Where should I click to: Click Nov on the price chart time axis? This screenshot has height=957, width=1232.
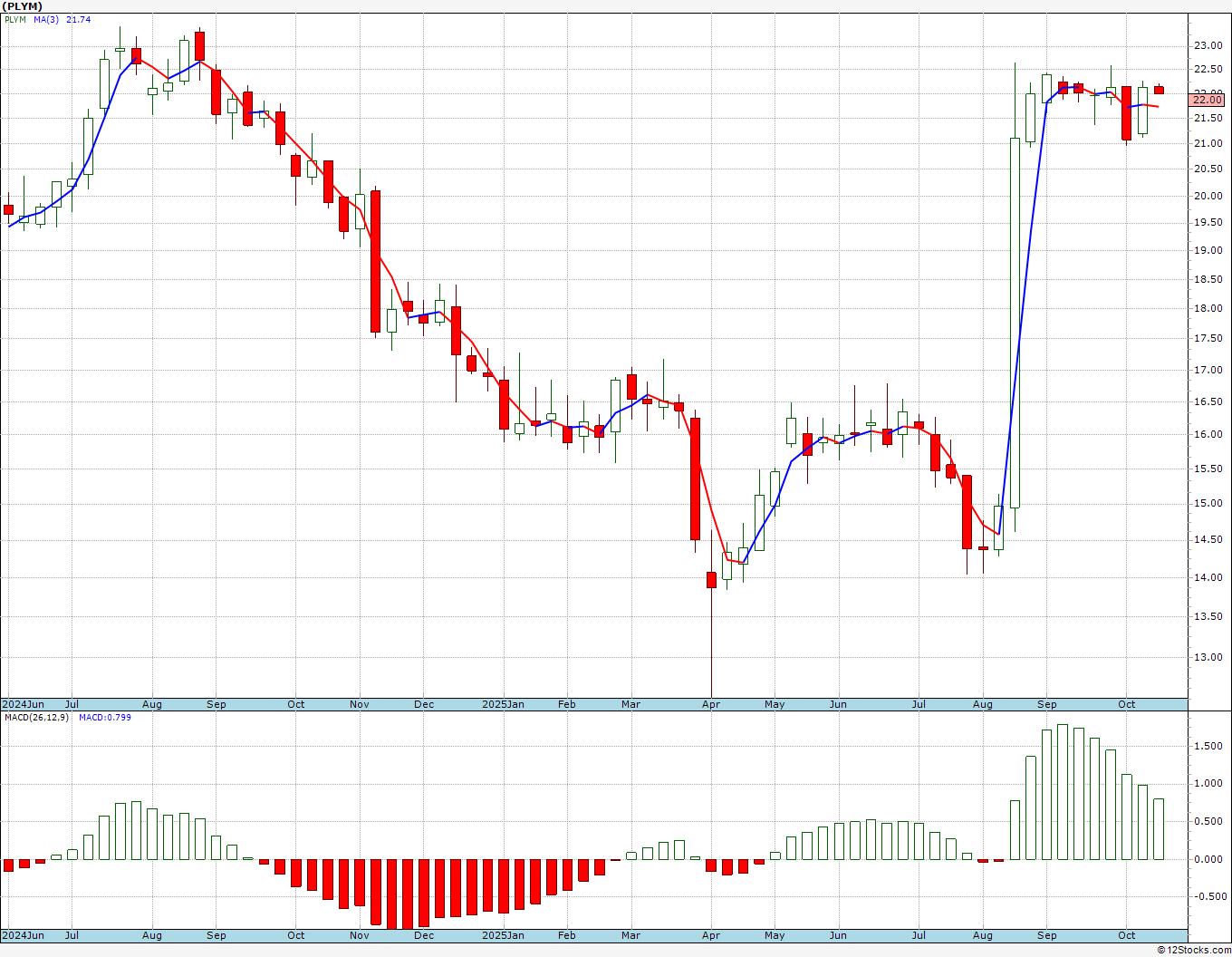coord(360,704)
